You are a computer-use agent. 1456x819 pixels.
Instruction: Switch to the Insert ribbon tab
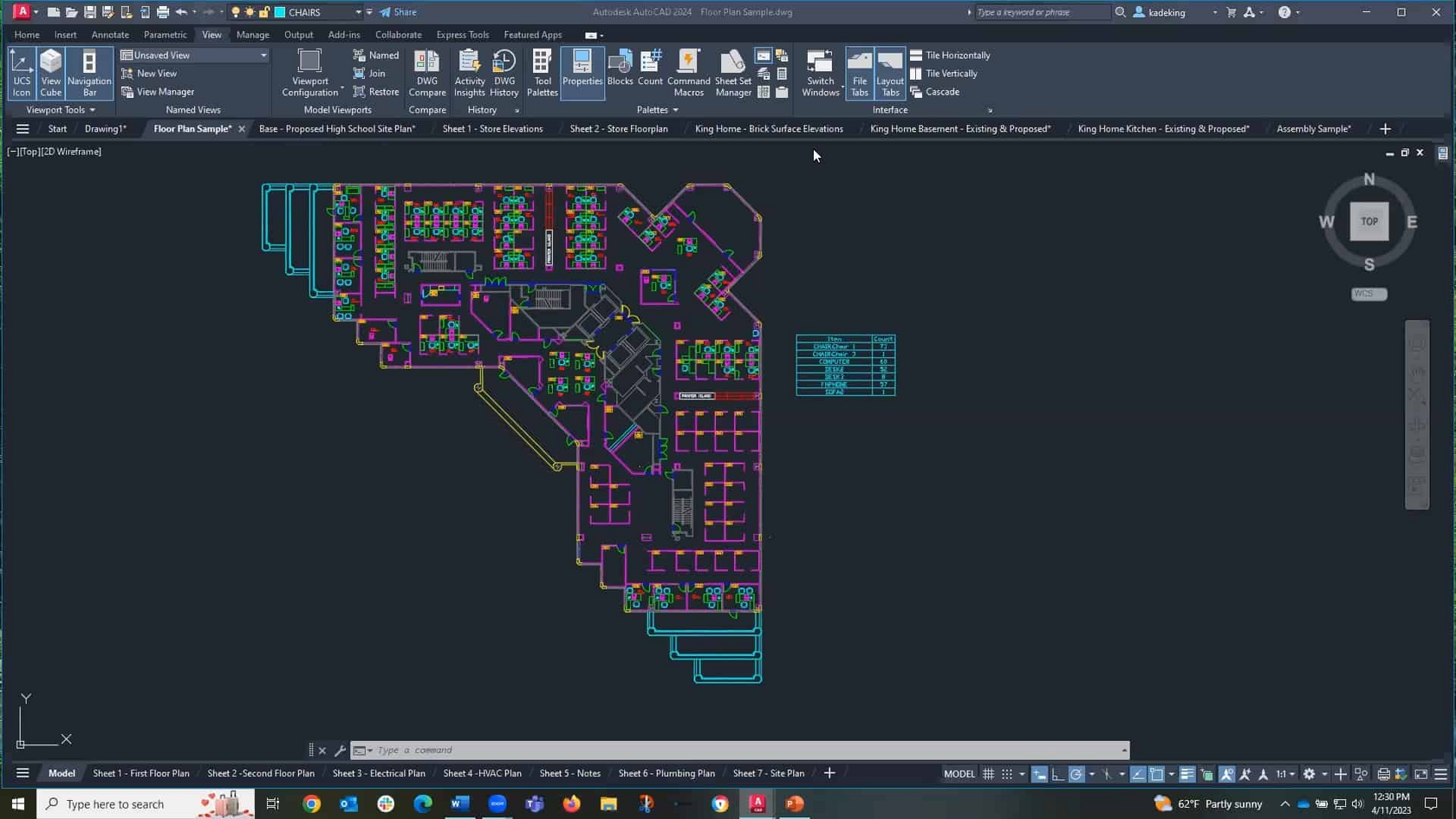[65, 35]
